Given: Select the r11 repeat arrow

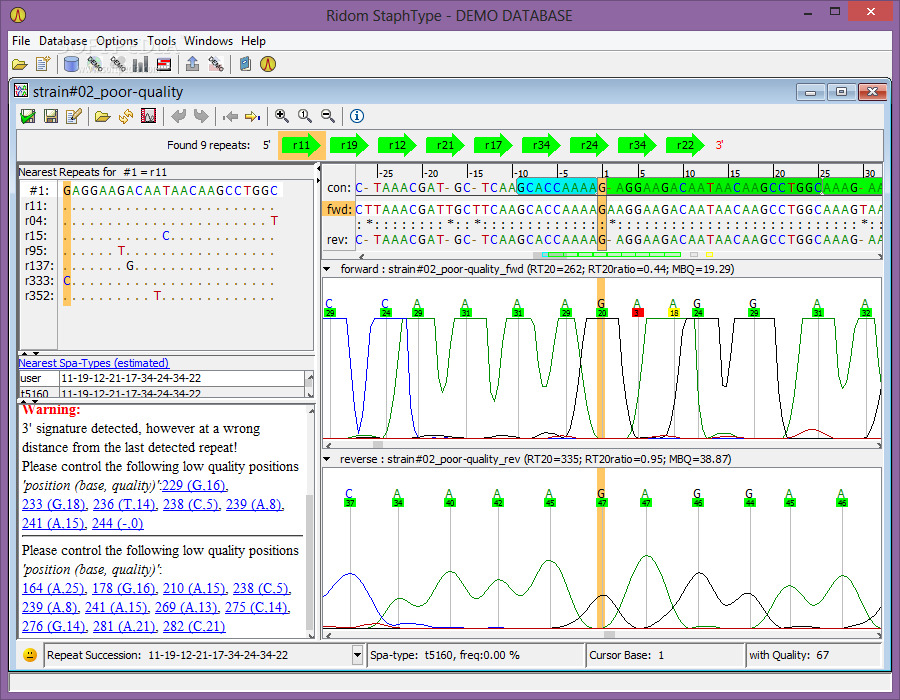Looking at the screenshot, I should pyautogui.click(x=302, y=145).
